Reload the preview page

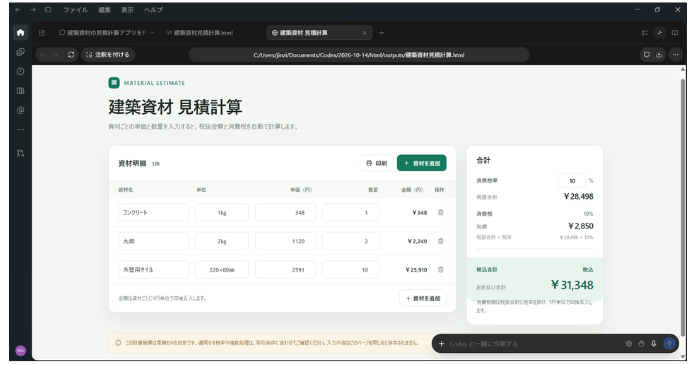(71, 55)
